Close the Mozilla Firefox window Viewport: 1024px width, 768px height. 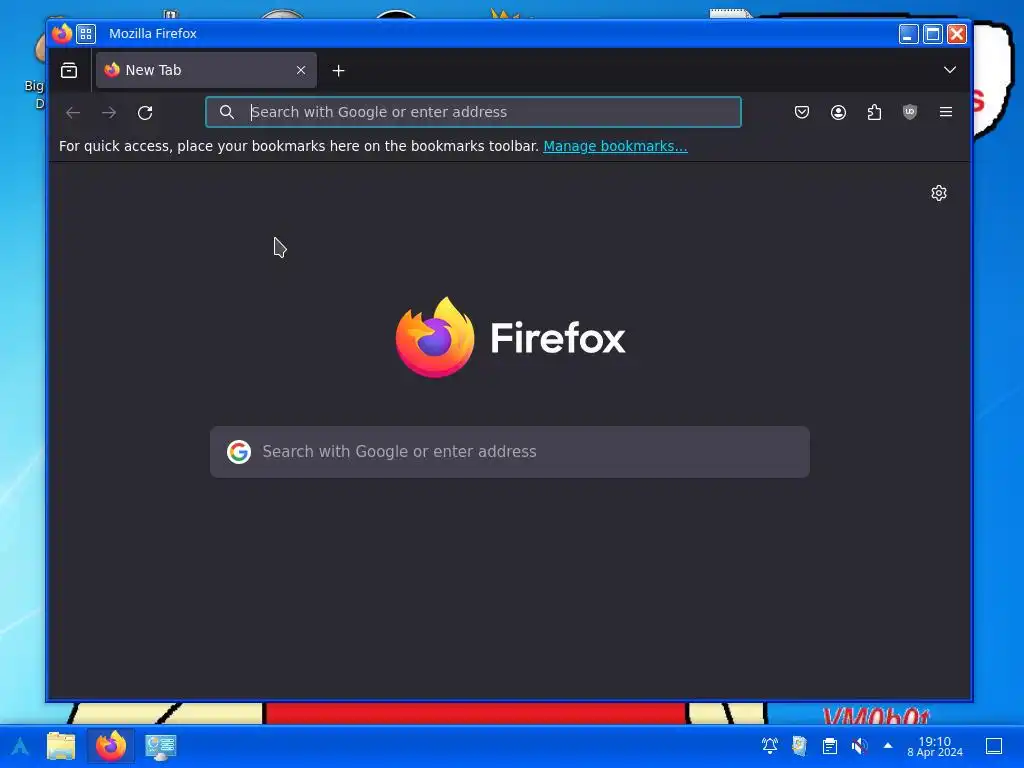(957, 34)
